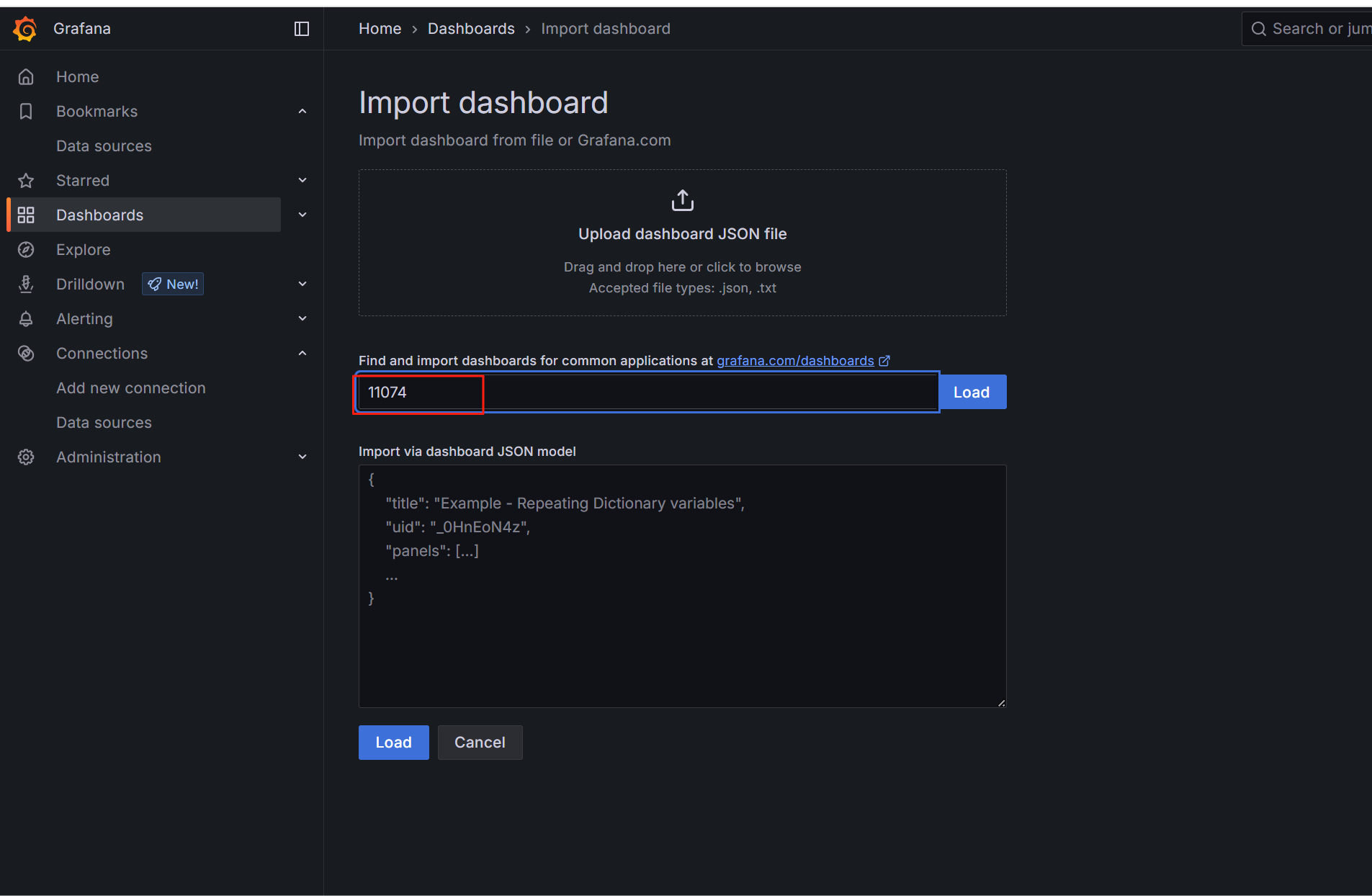The height and width of the screenshot is (896, 1372).
Task: Open Connections in the sidebar
Action: [102, 353]
